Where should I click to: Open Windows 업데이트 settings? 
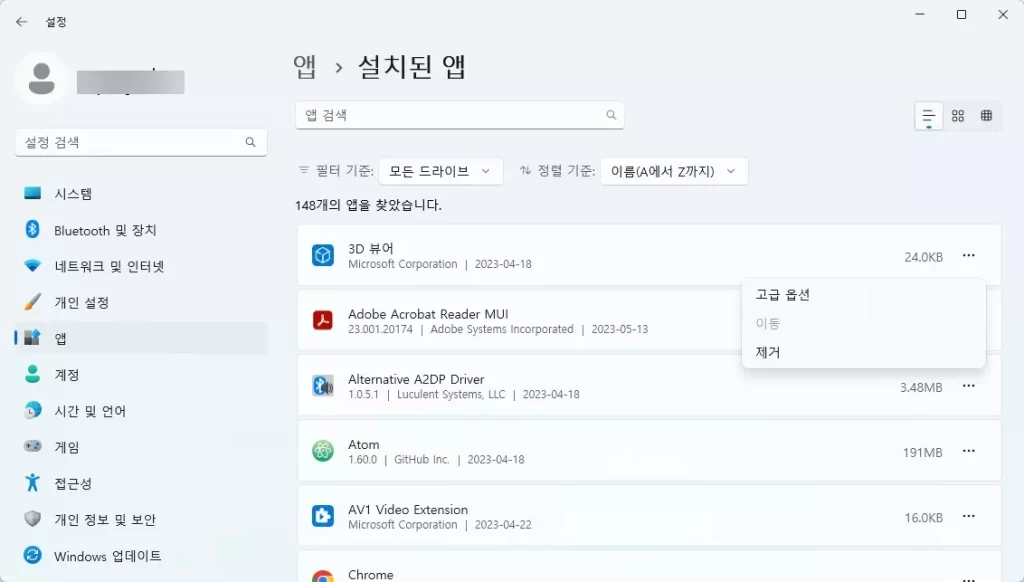pyautogui.click(x=141, y=556)
